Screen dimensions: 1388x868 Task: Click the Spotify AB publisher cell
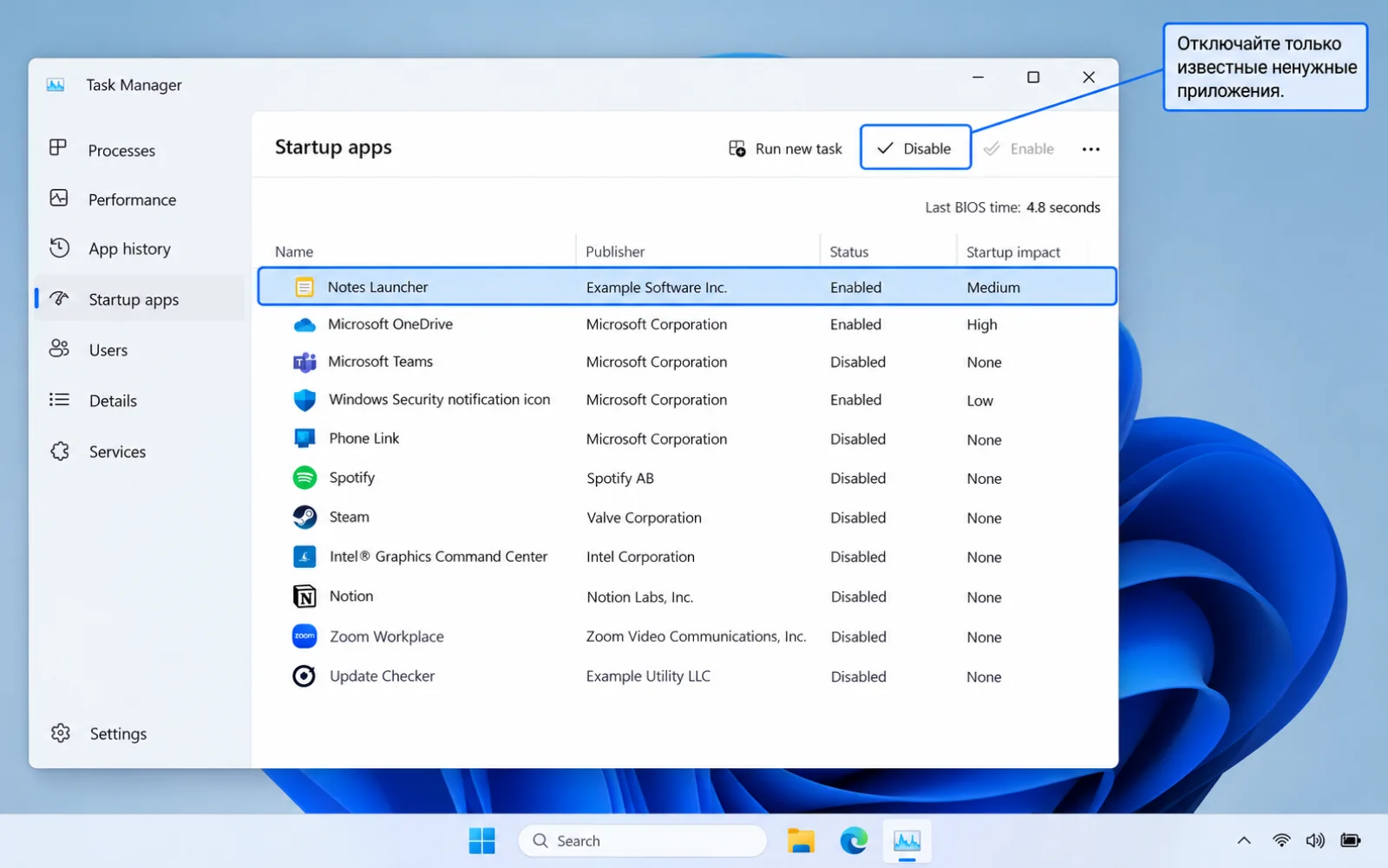620,478
